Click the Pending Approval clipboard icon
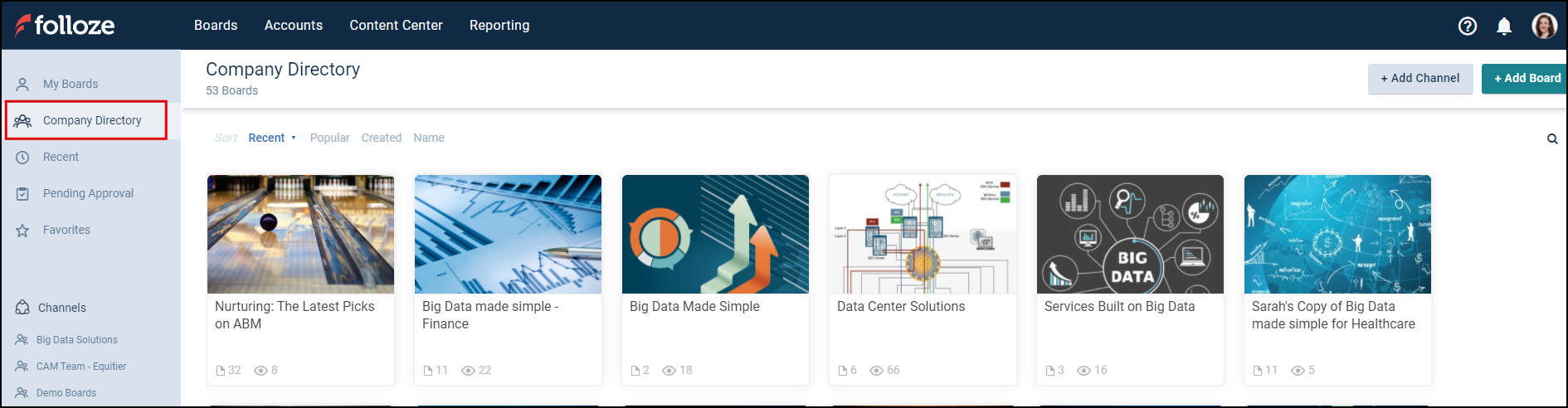This screenshot has width=1568, height=408. click(x=22, y=194)
